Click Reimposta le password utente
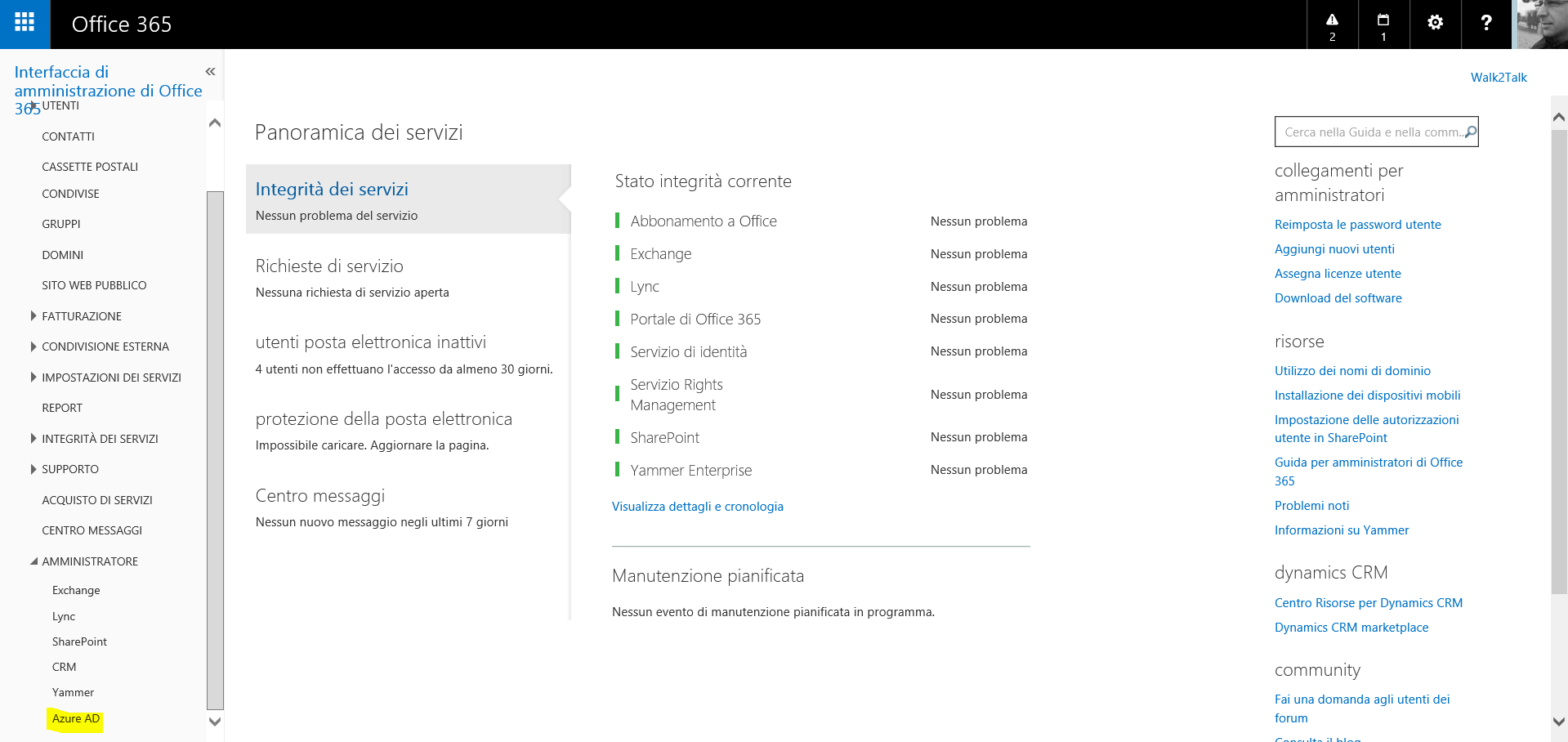Viewport: 1568px width, 742px height. (1358, 225)
